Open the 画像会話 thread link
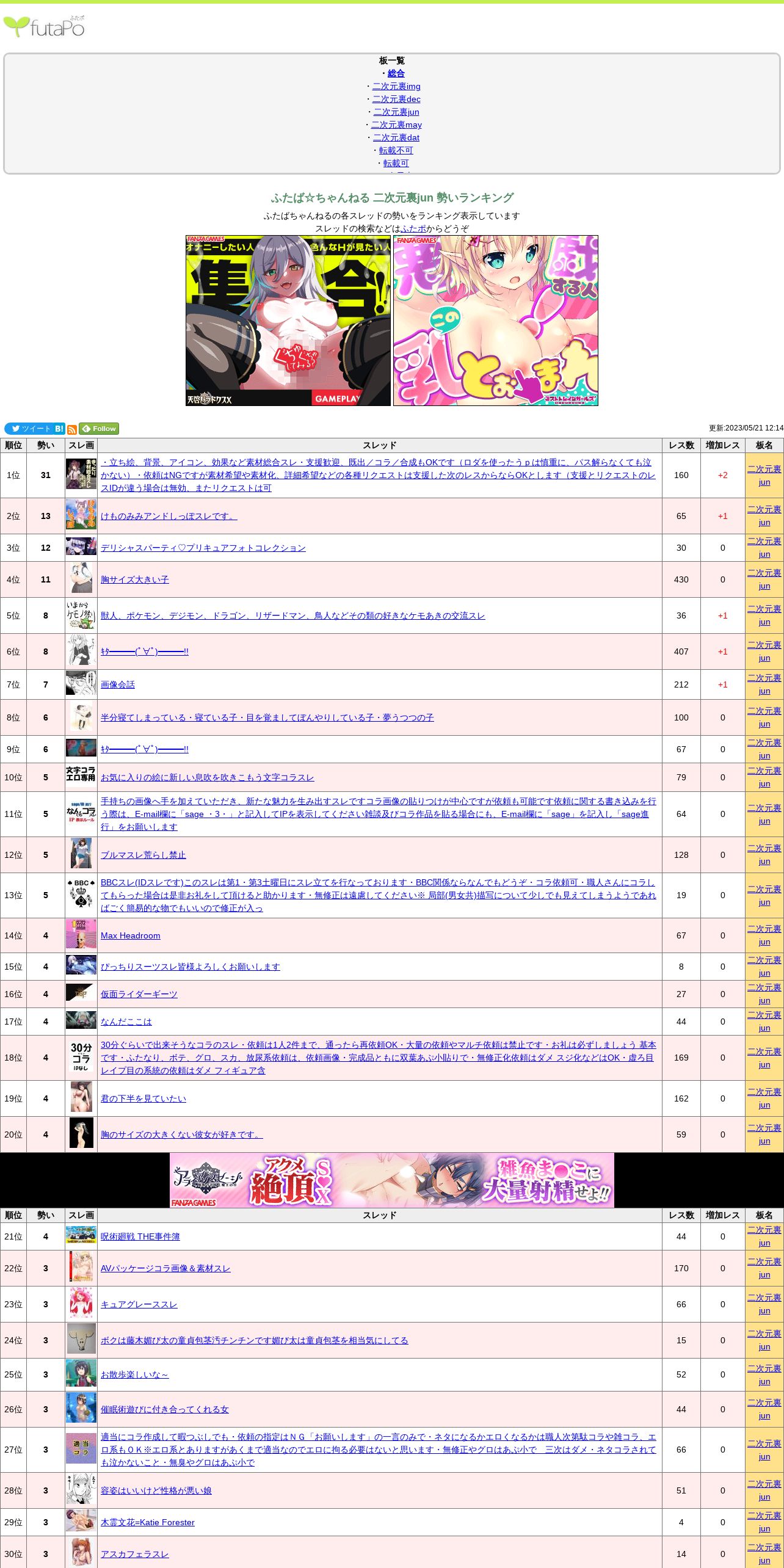Screen dimensions: 784x1568 (118, 684)
